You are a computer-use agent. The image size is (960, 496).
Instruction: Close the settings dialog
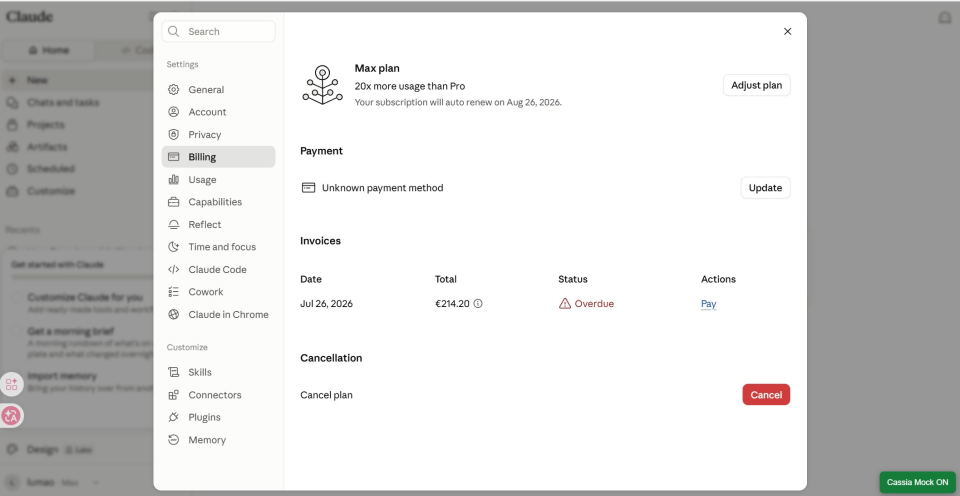tap(787, 31)
